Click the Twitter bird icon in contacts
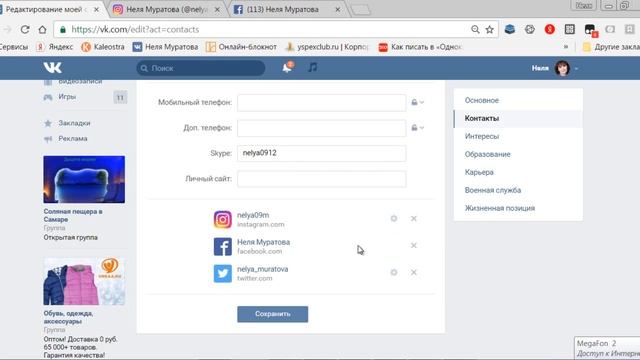The width and height of the screenshot is (640, 360). pyautogui.click(x=222, y=273)
